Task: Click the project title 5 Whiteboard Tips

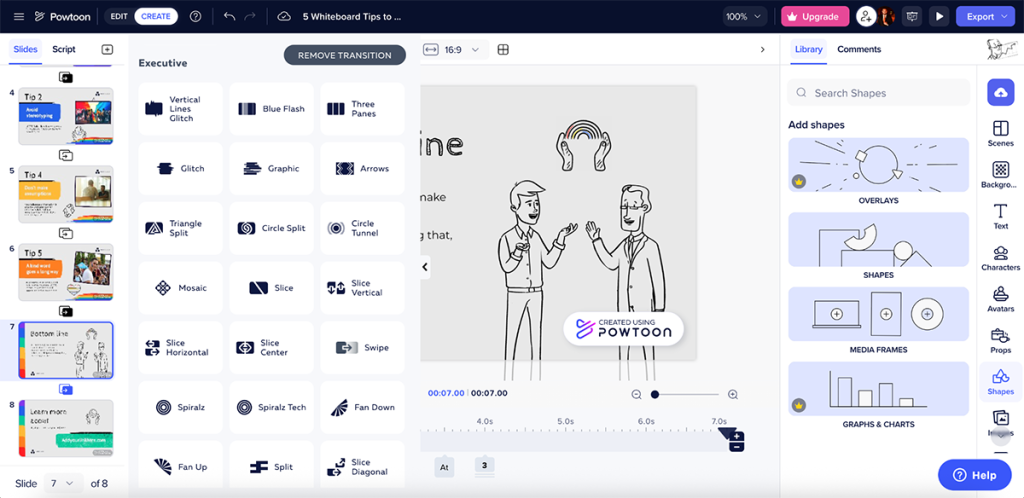Action: pos(352,16)
